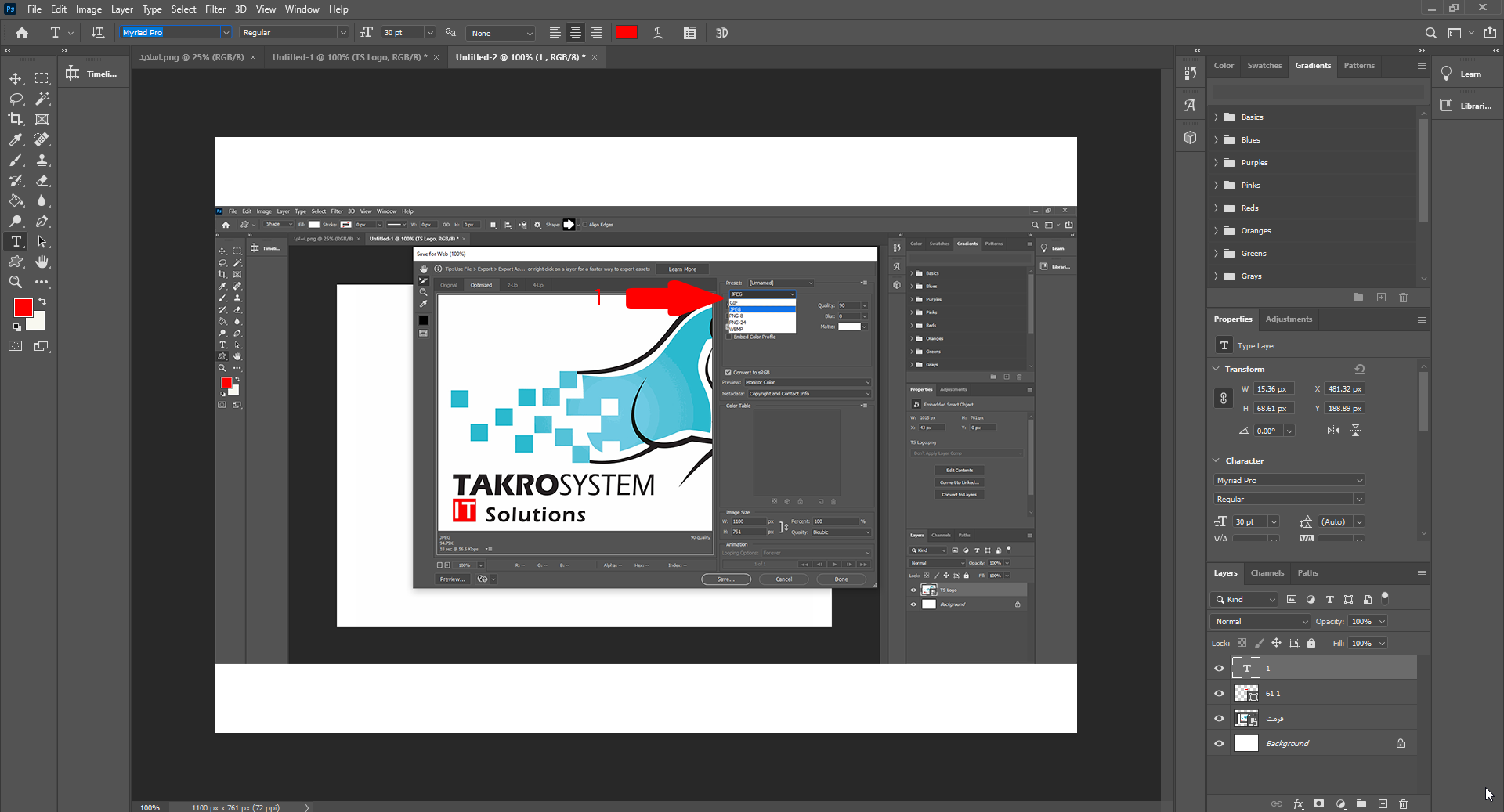Open the Adjustments panel tab
The width and height of the screenshot is (1504, 812).
click(1289, 319)
